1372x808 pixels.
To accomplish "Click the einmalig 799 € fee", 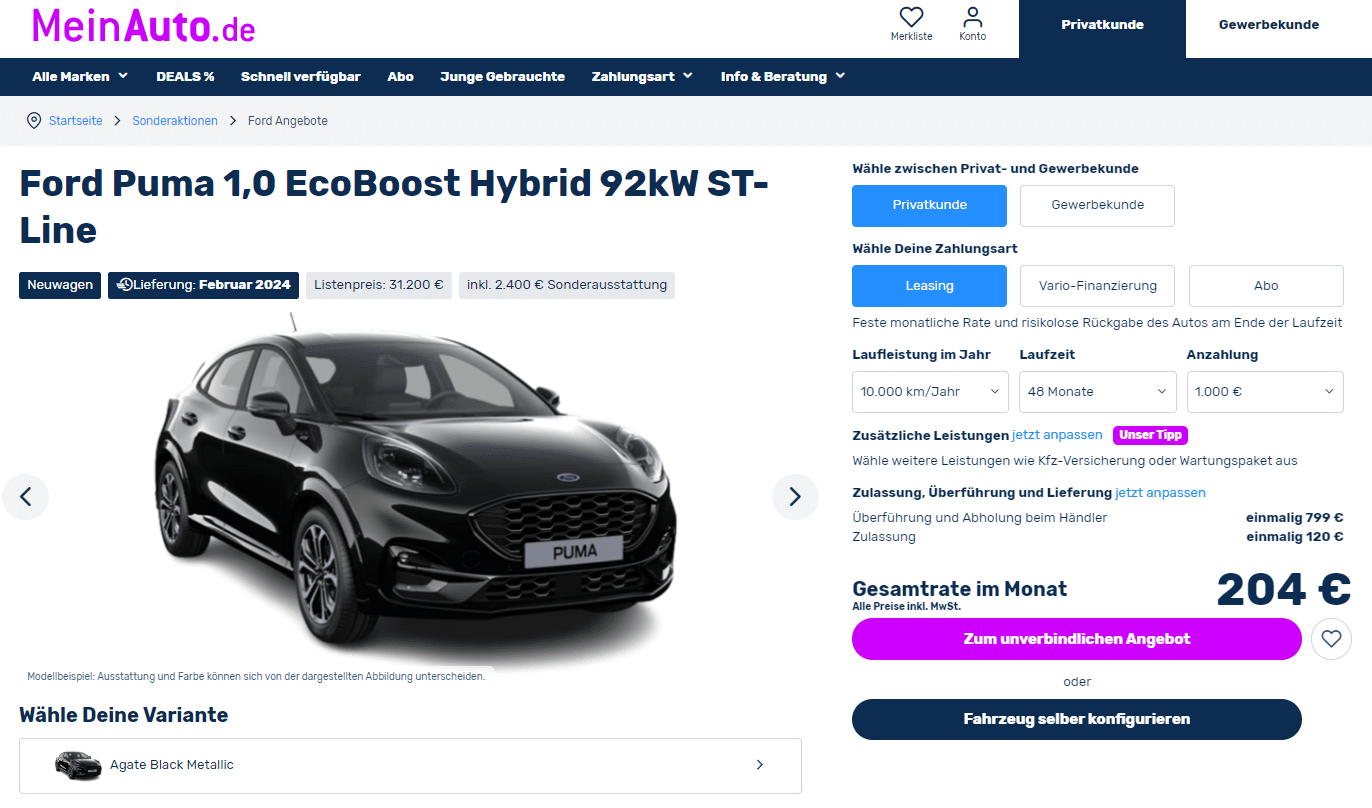I will coord(1295,518).
